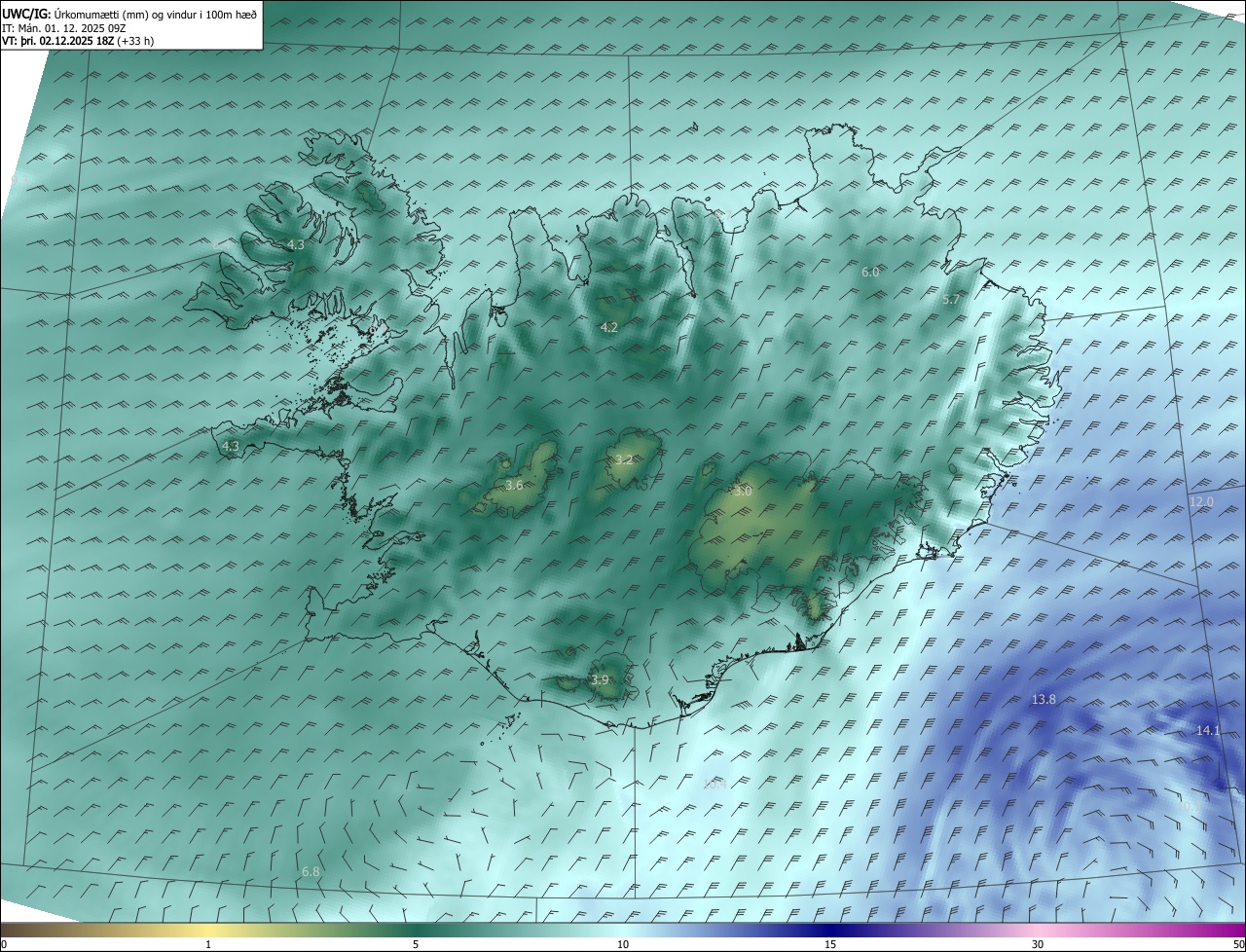The height and width of the screenshot is (952, 1246).
Task: Select the initial time line 'IT: Mán. 01. 12. 2025 09Z'
Action: [x=64, y=28]
